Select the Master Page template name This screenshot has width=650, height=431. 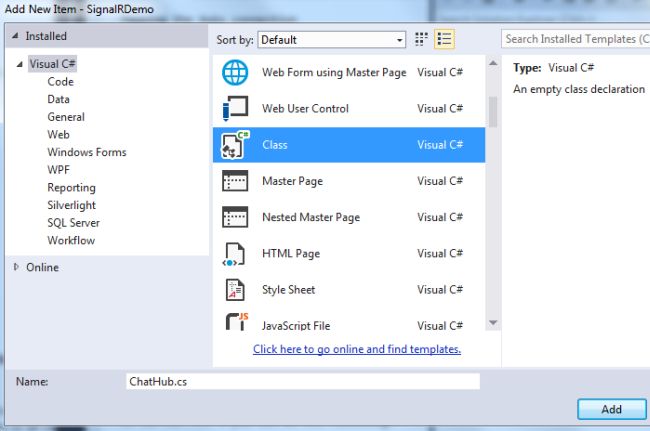292,181
